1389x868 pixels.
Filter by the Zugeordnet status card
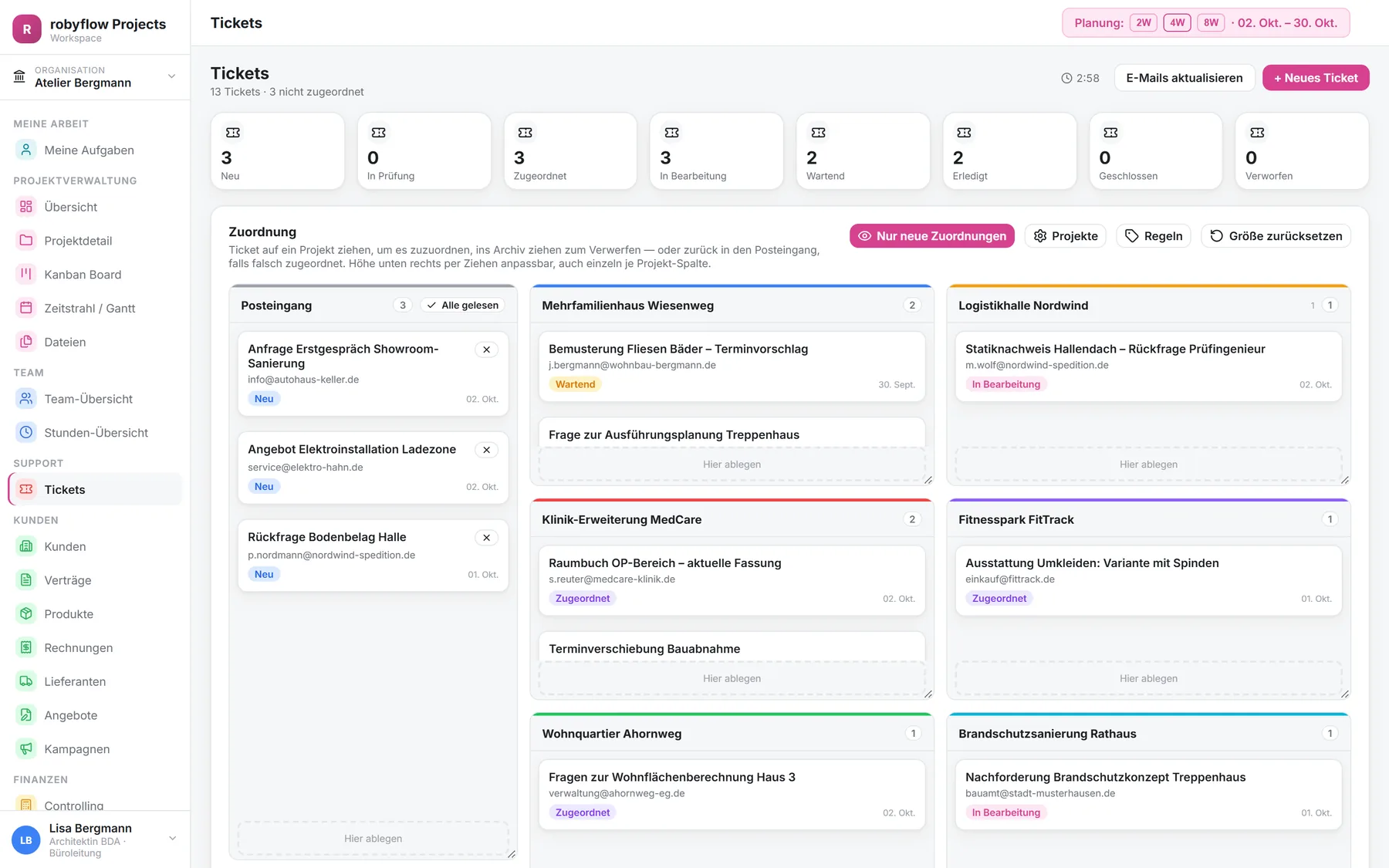click(570, 151)
